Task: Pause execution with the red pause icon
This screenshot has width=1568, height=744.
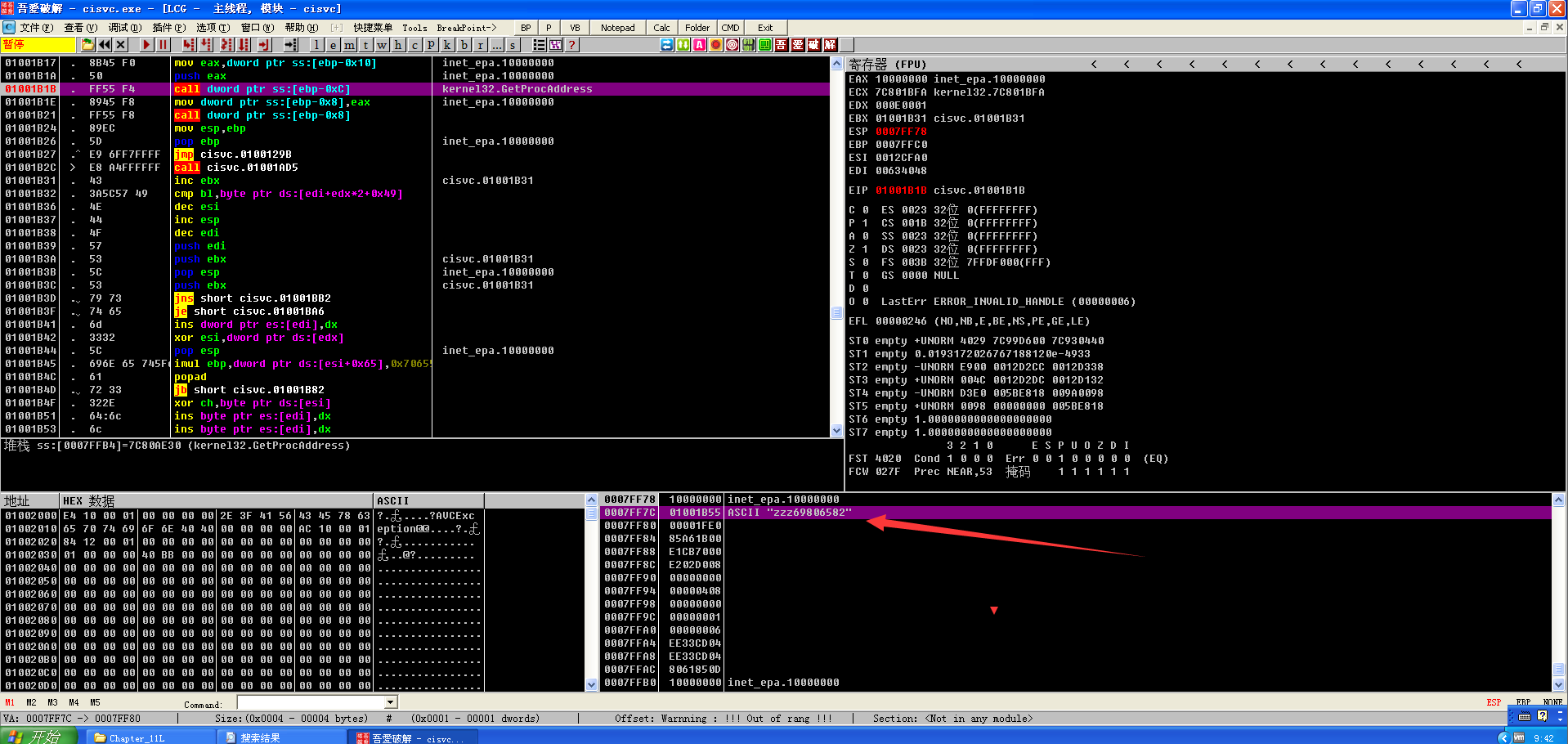Action: (x=163, y=44)
